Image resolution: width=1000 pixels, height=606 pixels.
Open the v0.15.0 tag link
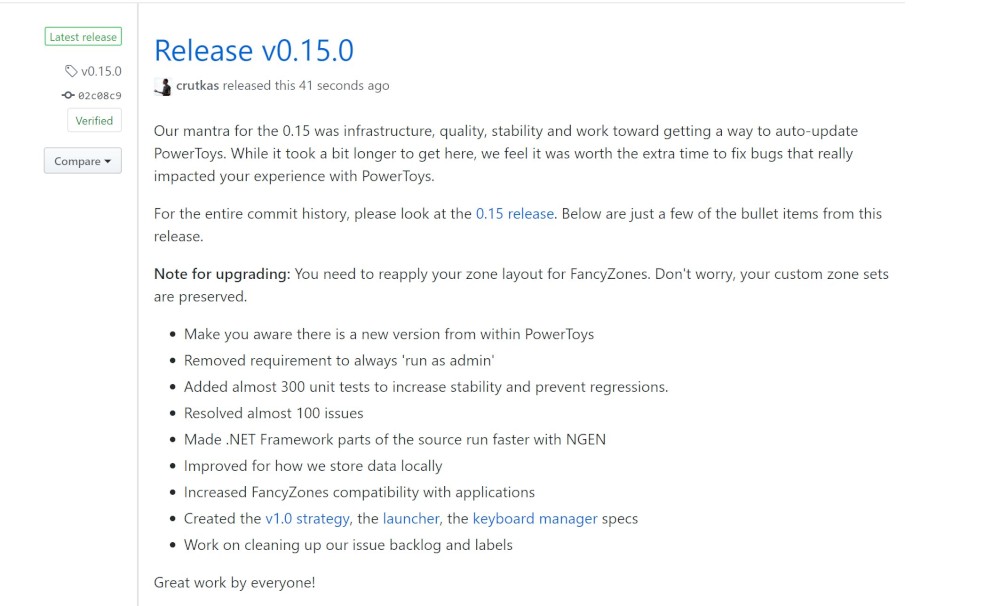(x=101, y=71)
